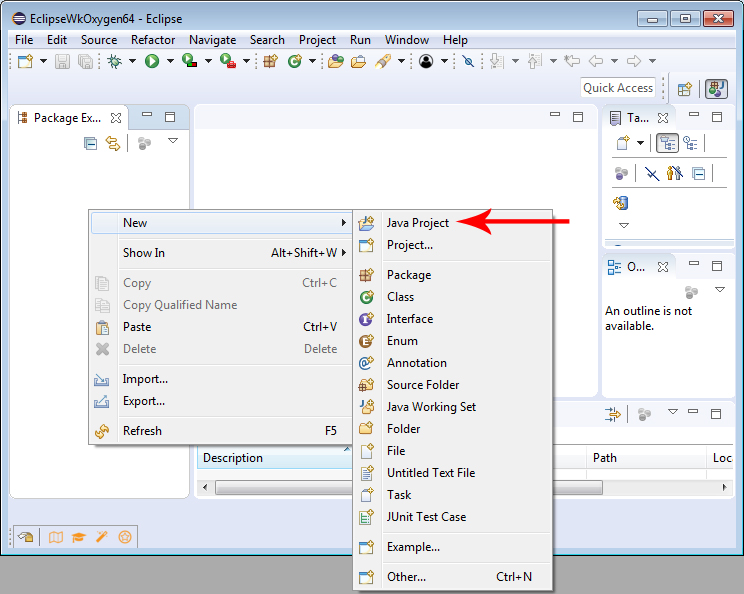
Task: Click the New wizard toolbar icon
Action: coord(25,61)
